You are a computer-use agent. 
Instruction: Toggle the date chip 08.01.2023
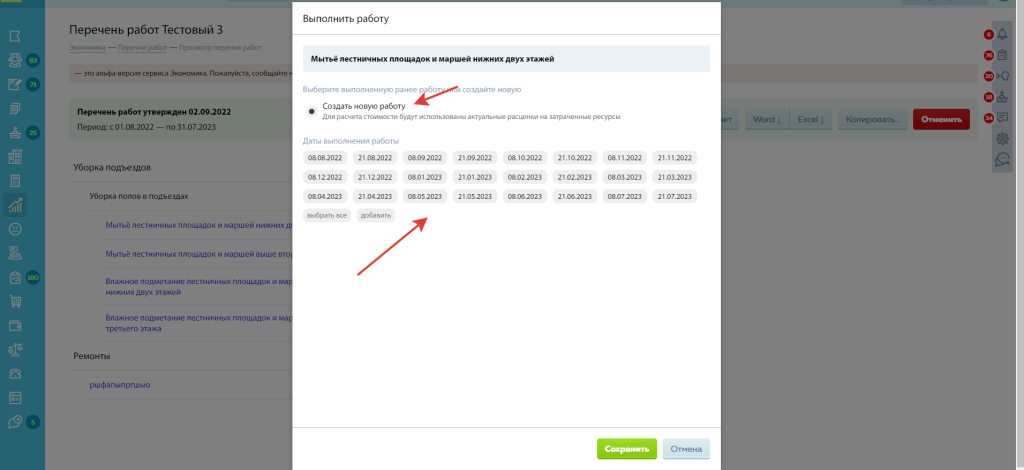[425, 177]
